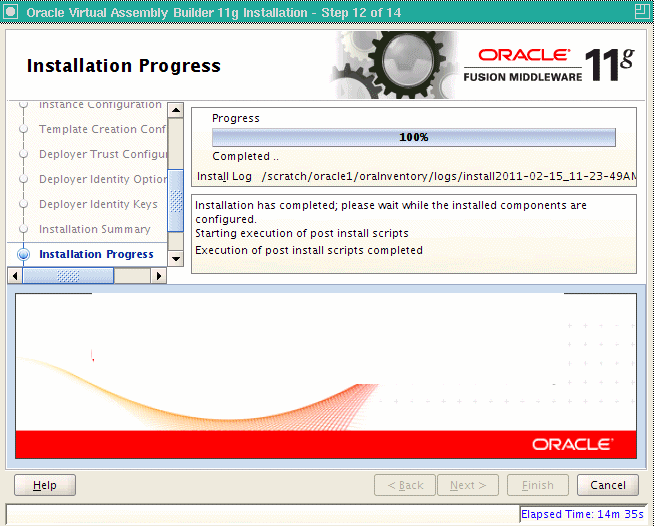The height and width of the screenshot is (526, 654).
Task: Click the vertical scrollbar thumb in step list
Action: [176, 201]
